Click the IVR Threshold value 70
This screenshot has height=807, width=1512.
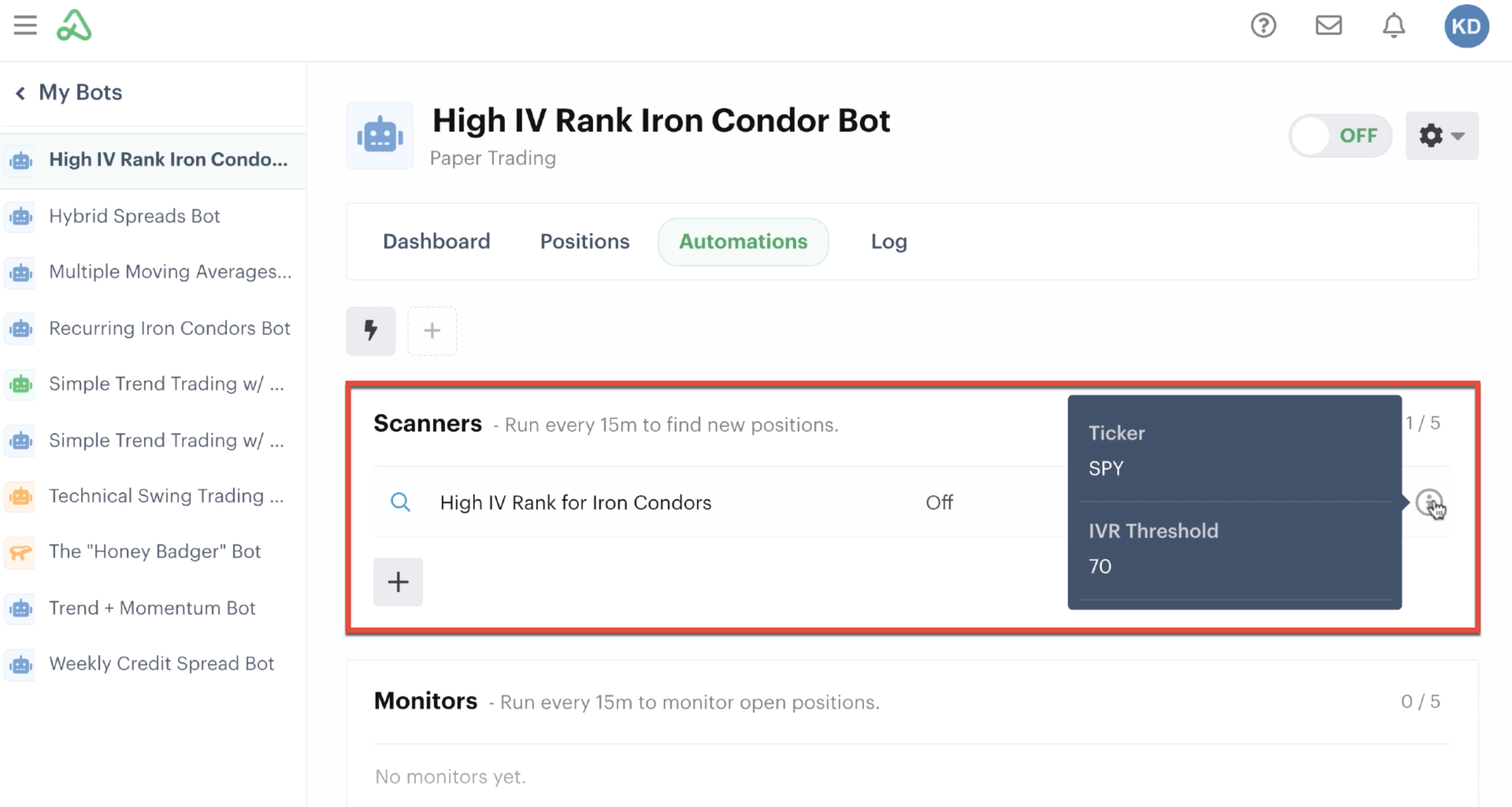coord(1099,567)
